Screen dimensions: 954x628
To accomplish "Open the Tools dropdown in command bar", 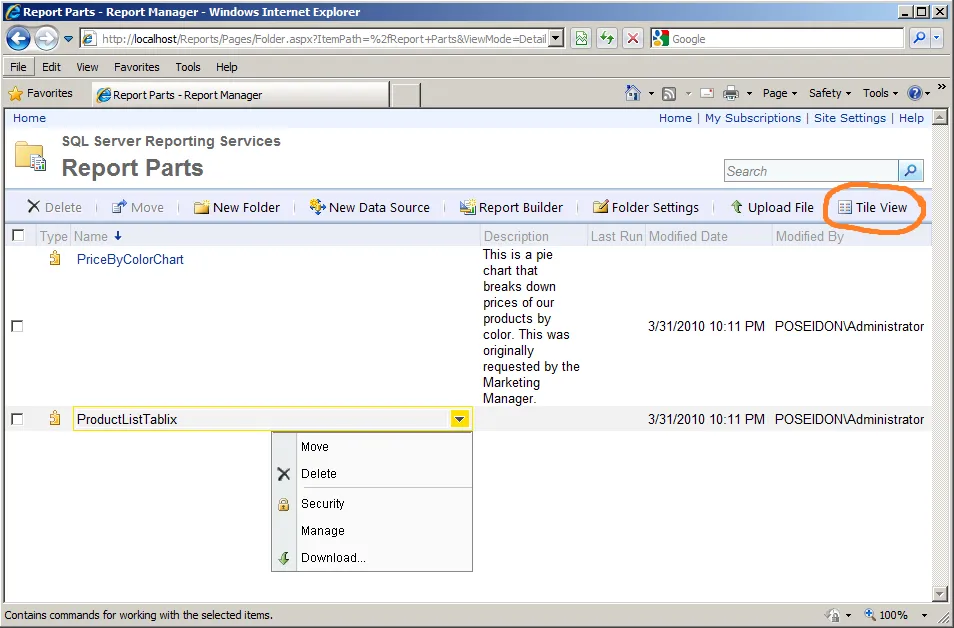I will tap(880, 93).
